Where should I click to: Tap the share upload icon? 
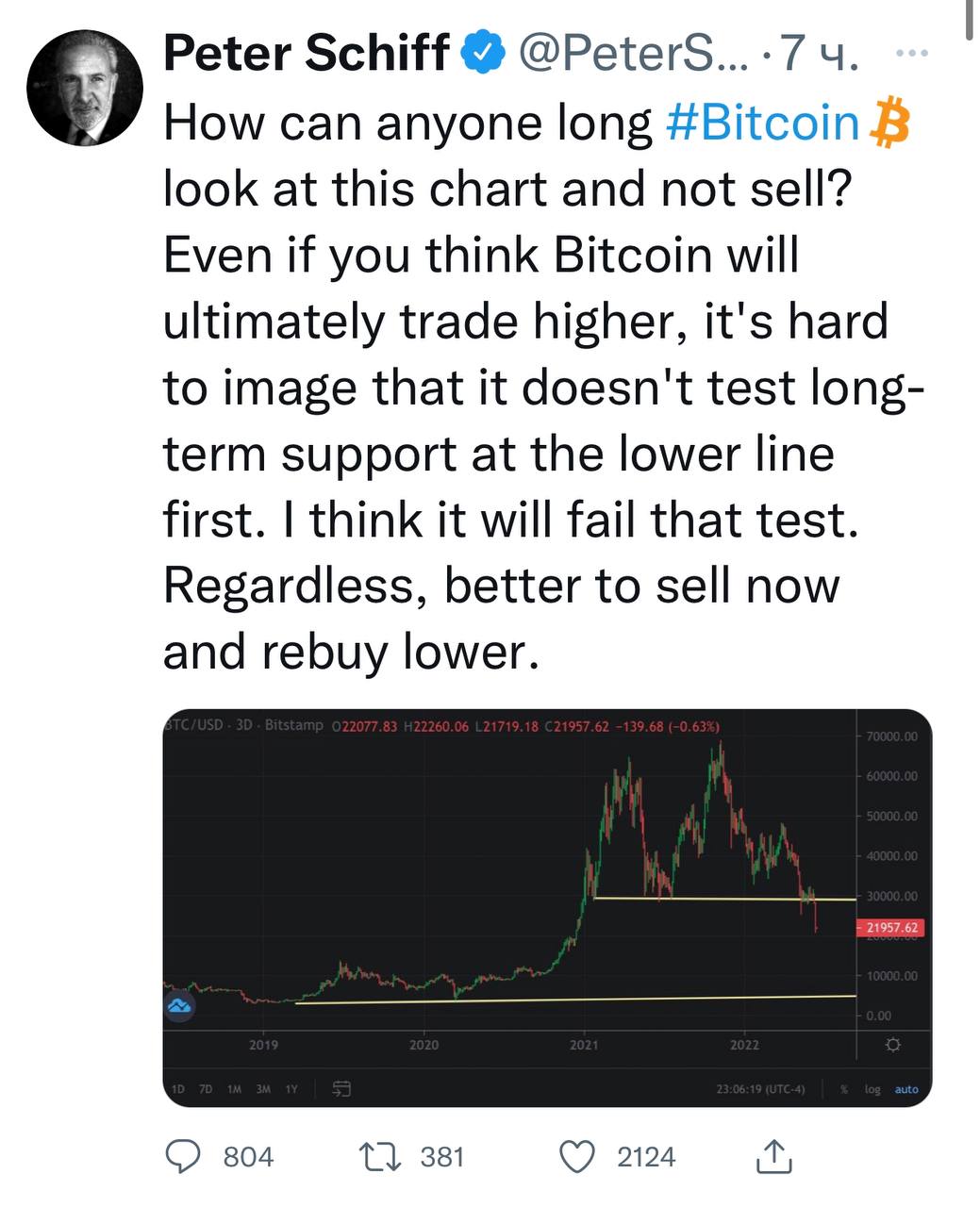pyautogui.click(x=773, y=1156)
